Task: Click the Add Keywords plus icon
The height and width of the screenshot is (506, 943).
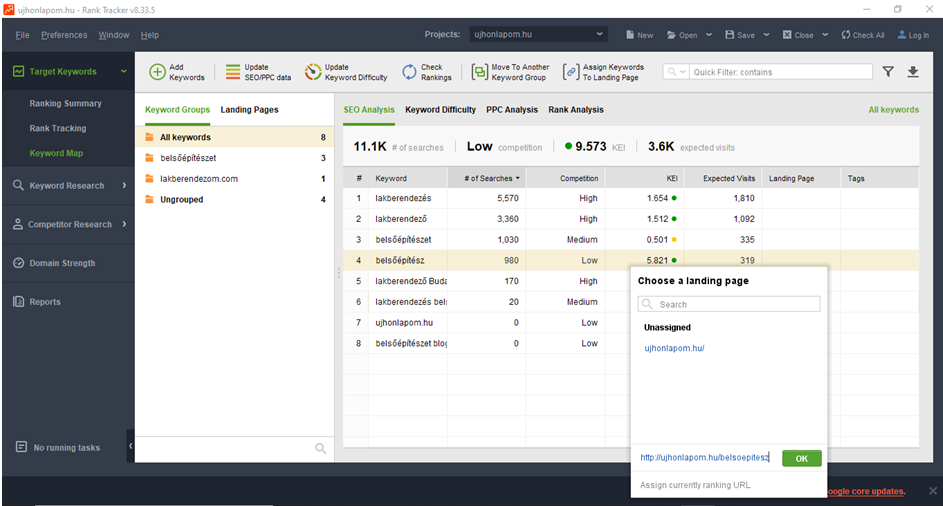Action: pyautogui.click(x=157, y=72)
